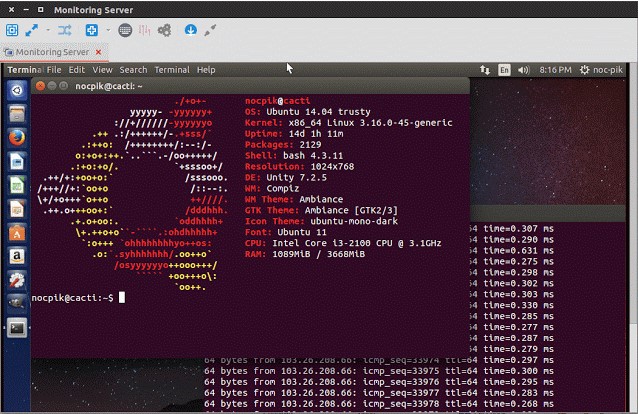Click 'ubuntu-mono-dark' icon theme text
The height and width of the screenshot is (414, 638).
(x=354, y=221)
